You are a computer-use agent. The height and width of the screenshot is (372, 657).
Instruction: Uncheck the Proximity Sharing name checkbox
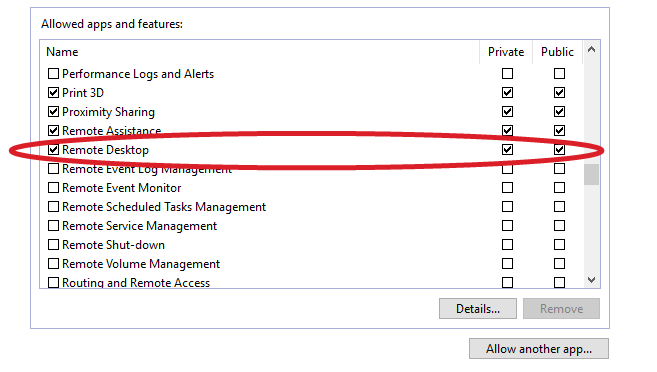click(x=53, y=112)
